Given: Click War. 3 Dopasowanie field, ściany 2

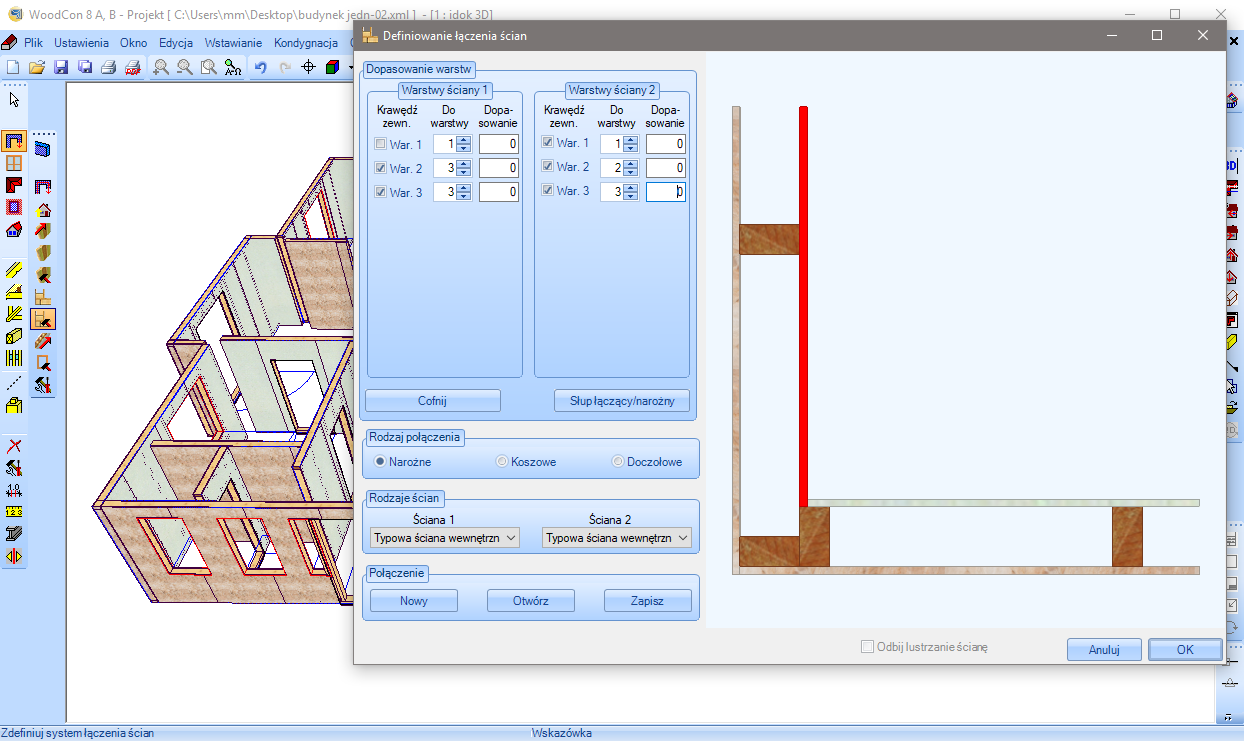Looking at the screenshot, I should point(666,192).
